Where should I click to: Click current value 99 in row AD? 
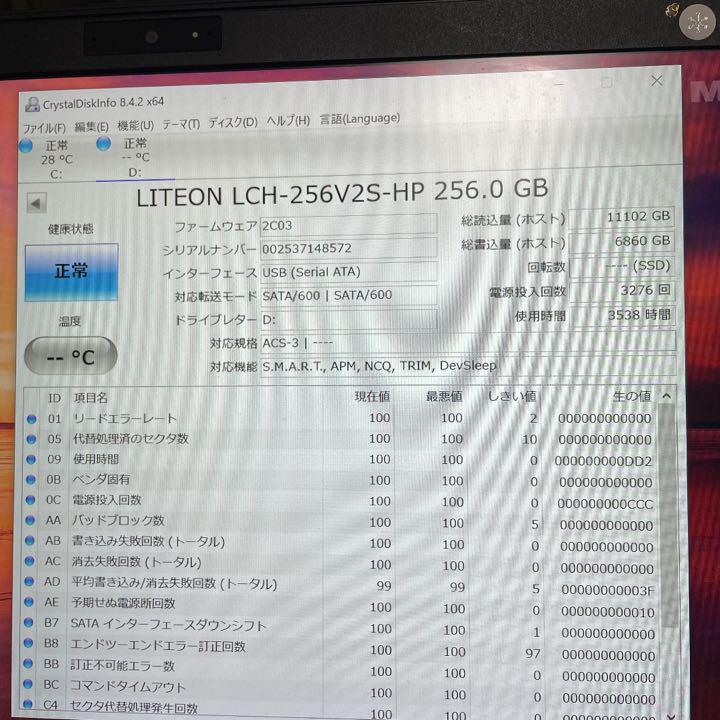(383, 585)
